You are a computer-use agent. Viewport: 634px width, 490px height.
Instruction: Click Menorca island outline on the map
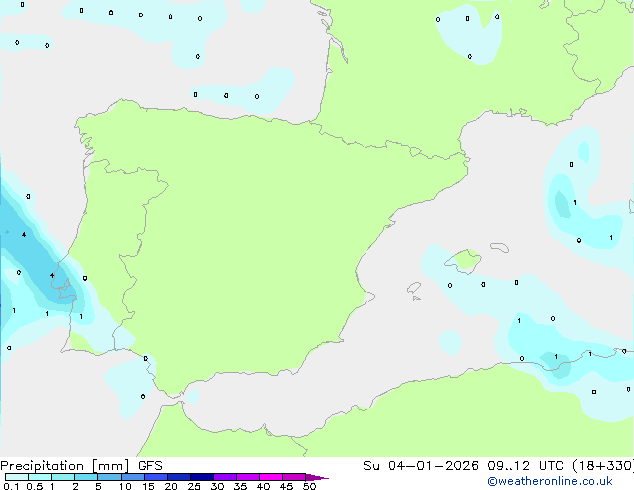point(499,247)
